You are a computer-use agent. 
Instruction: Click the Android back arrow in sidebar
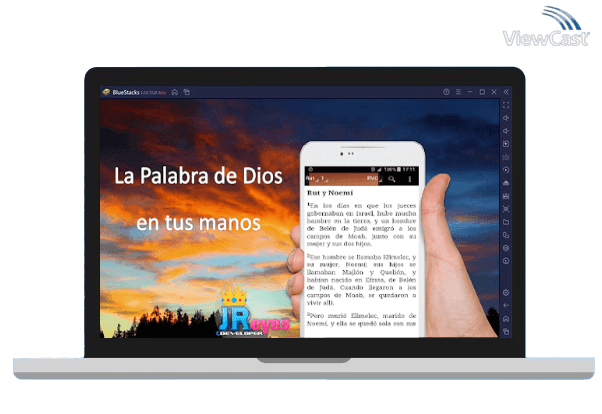[x=506, y=306]
